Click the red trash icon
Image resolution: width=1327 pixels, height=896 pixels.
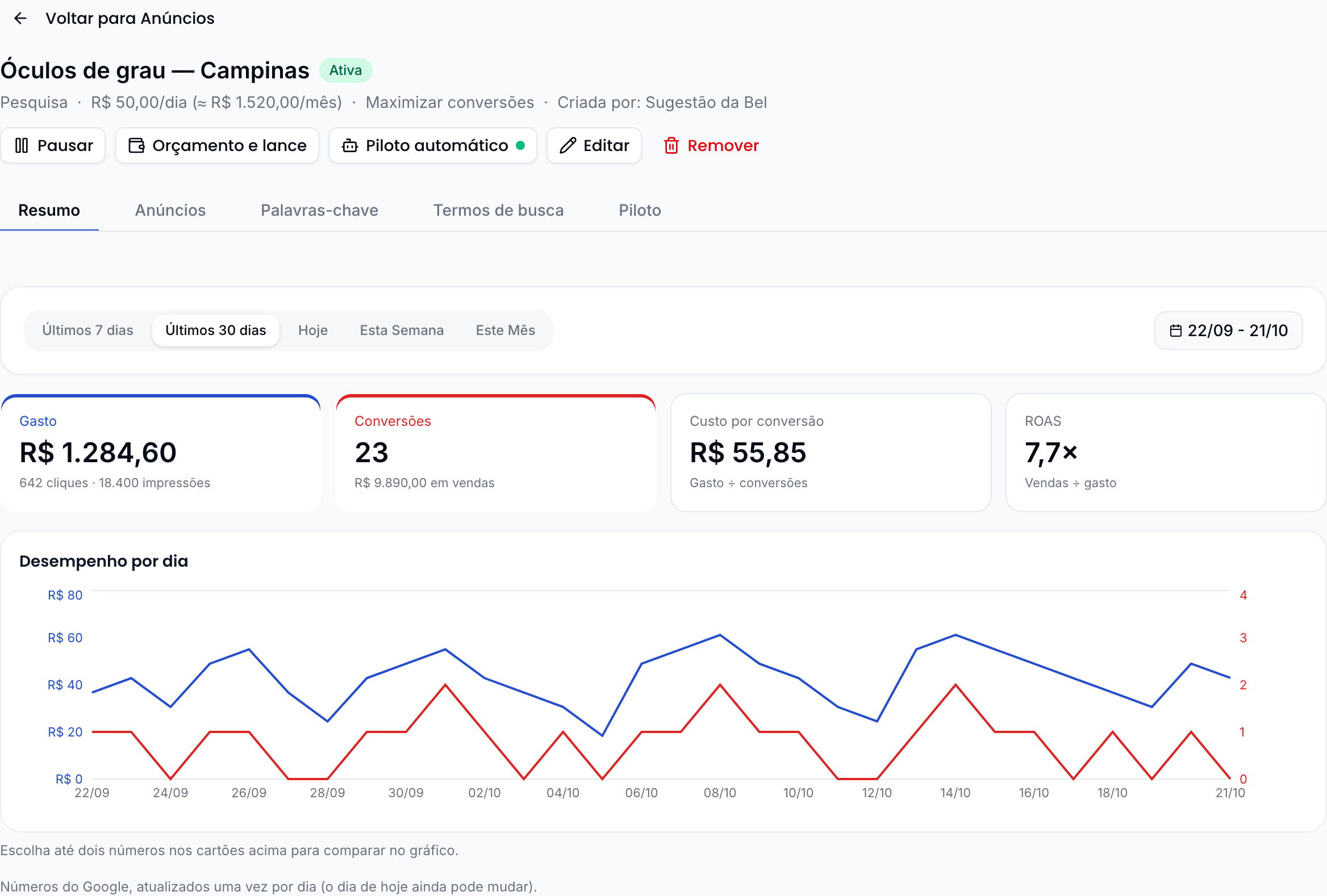[671, 145]
